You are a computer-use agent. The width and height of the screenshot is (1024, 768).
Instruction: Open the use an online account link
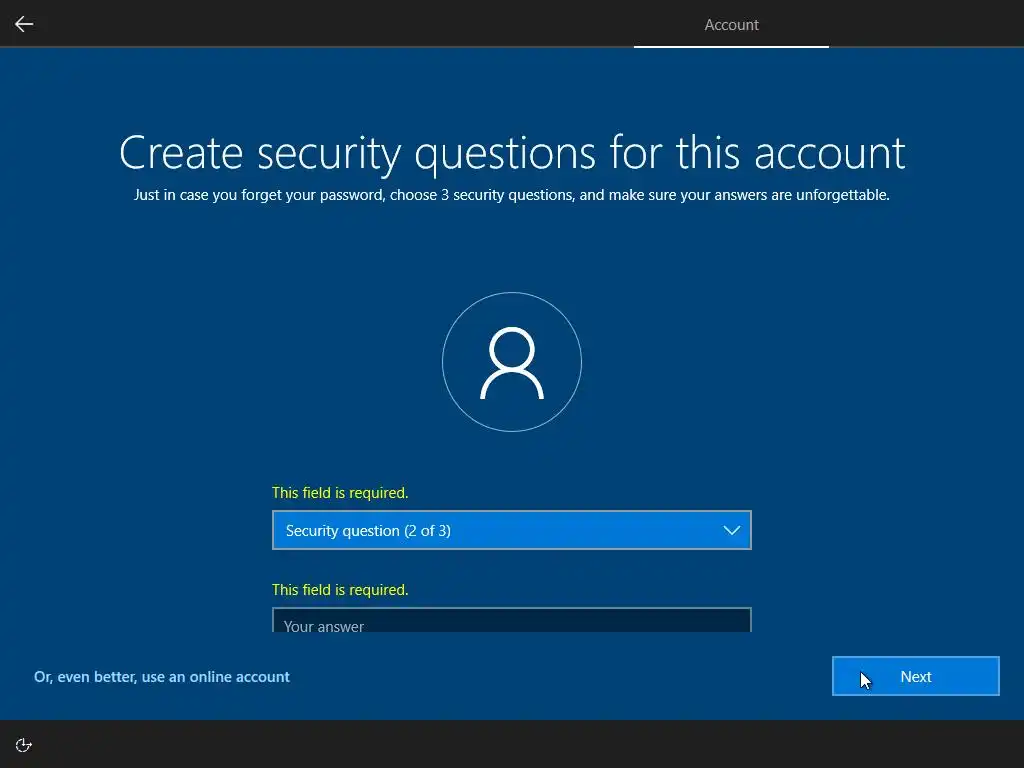click(x=161, y=677)
